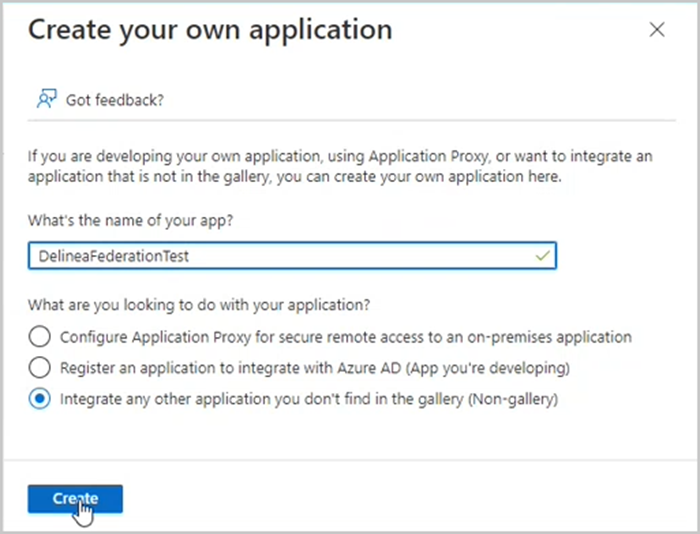This screenshot has width=700, height=534.
Task: Click the feedback person icon
Action: (x=45, y=99)
